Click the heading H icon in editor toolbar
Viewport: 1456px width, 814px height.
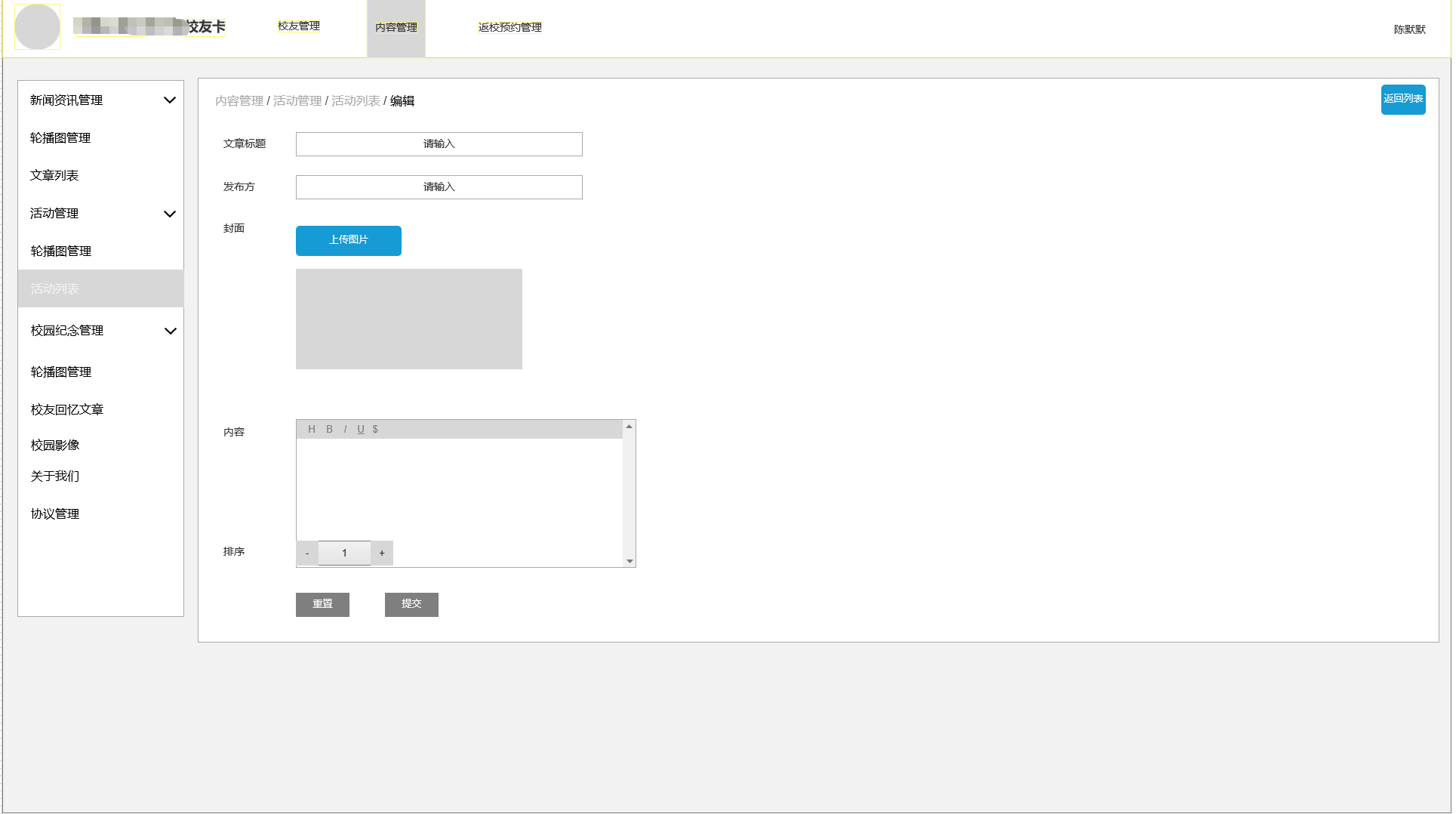[x=312, y=429]
